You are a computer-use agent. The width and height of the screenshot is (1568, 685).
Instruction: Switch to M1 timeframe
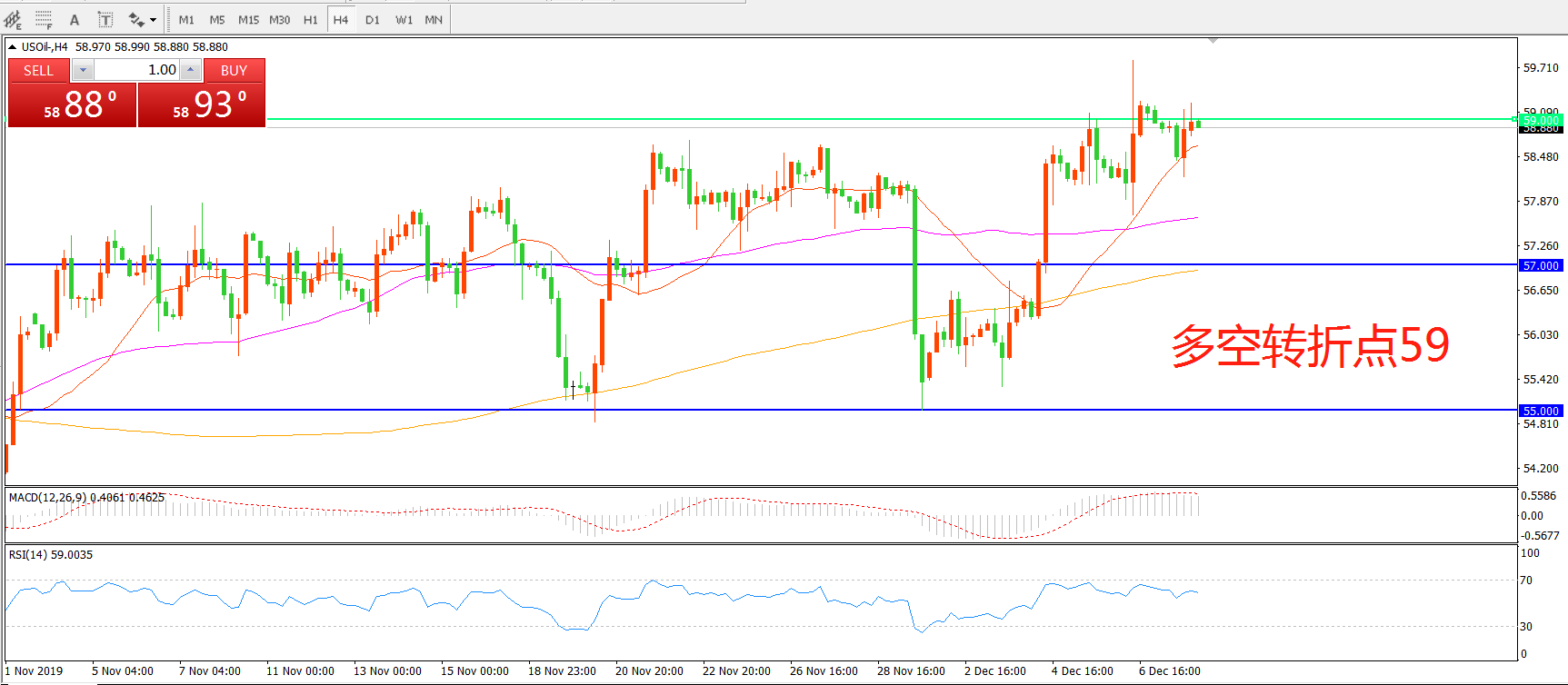coord(186,19)
